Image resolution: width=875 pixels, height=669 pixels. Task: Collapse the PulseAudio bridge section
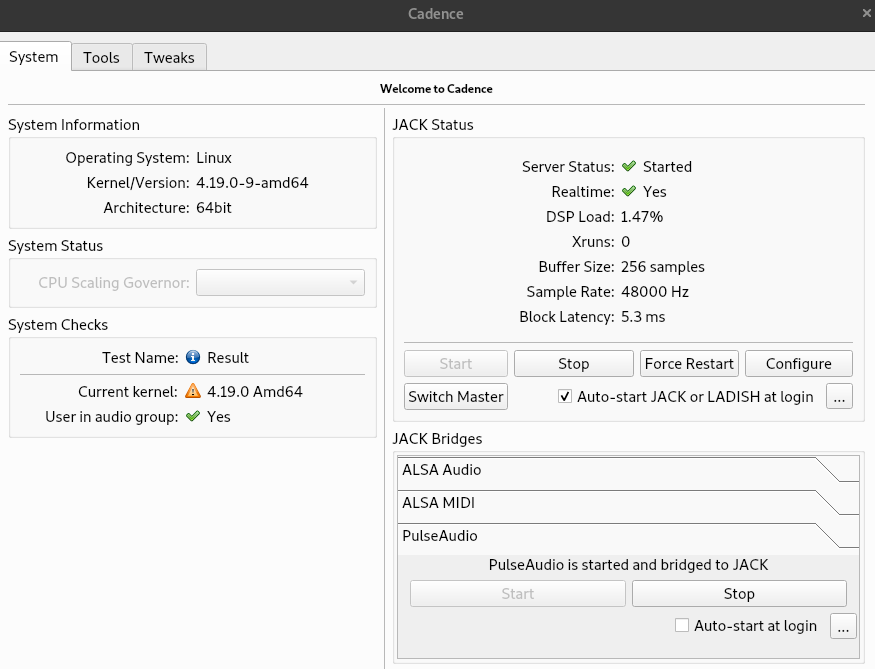click(628, 536)
